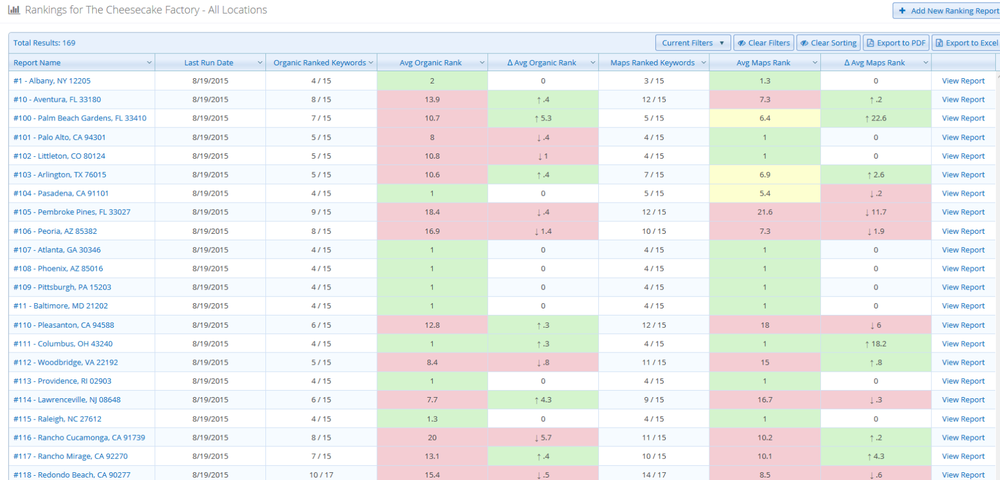The image size is (1000, 480).
Task: Click the plus icon on Add New Ranking Report
Action: click(902, 11)
